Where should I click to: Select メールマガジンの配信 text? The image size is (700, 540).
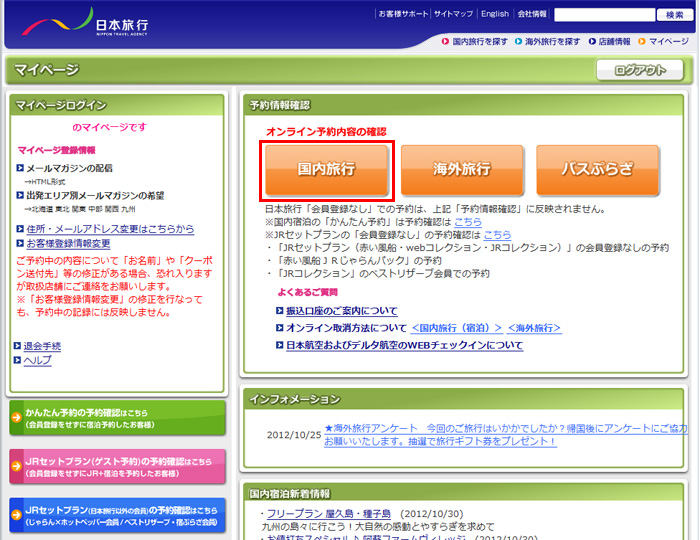pos(70,168)
